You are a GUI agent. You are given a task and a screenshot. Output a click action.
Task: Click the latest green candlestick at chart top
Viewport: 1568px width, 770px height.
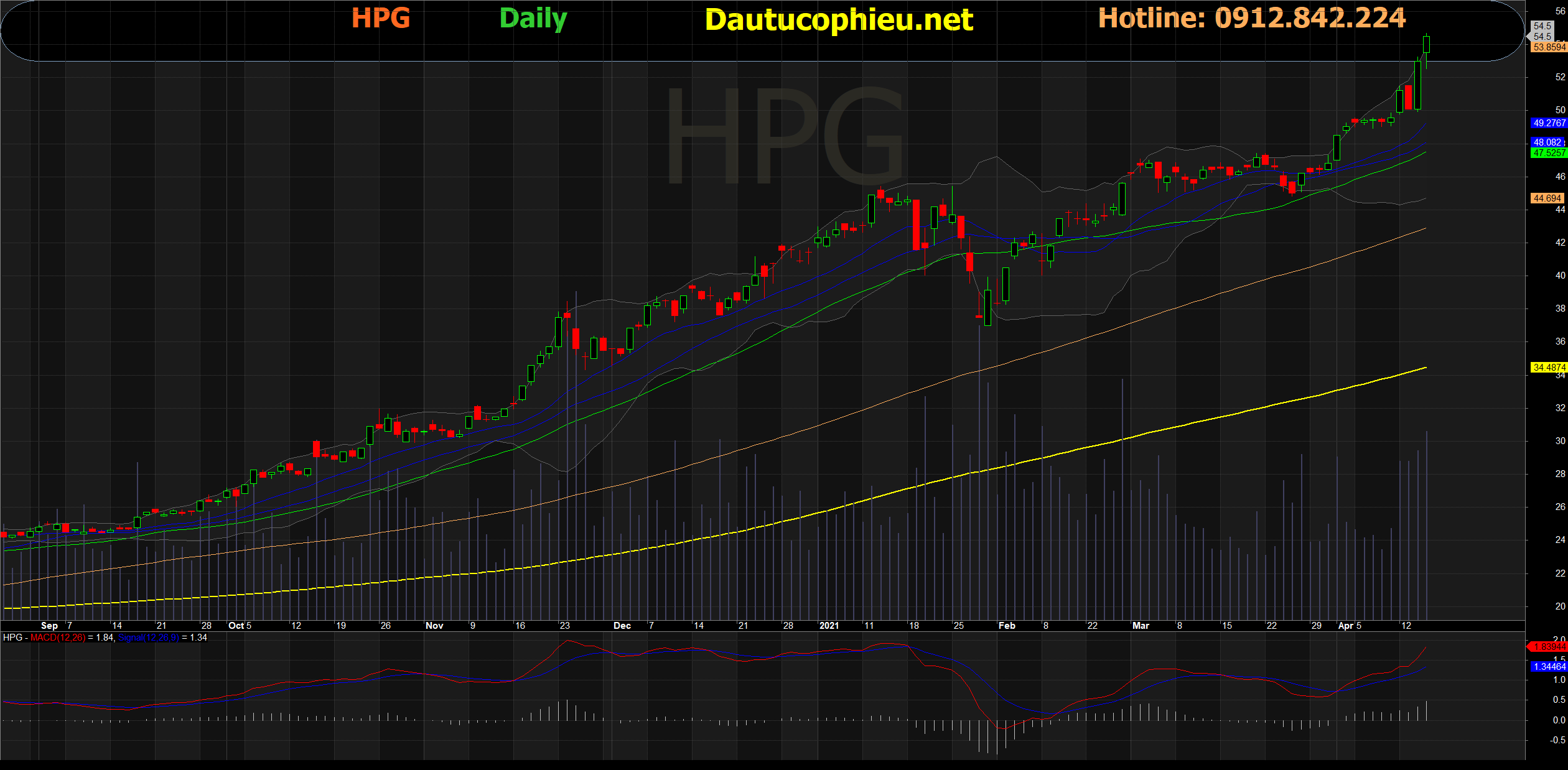coord(1427,44)
